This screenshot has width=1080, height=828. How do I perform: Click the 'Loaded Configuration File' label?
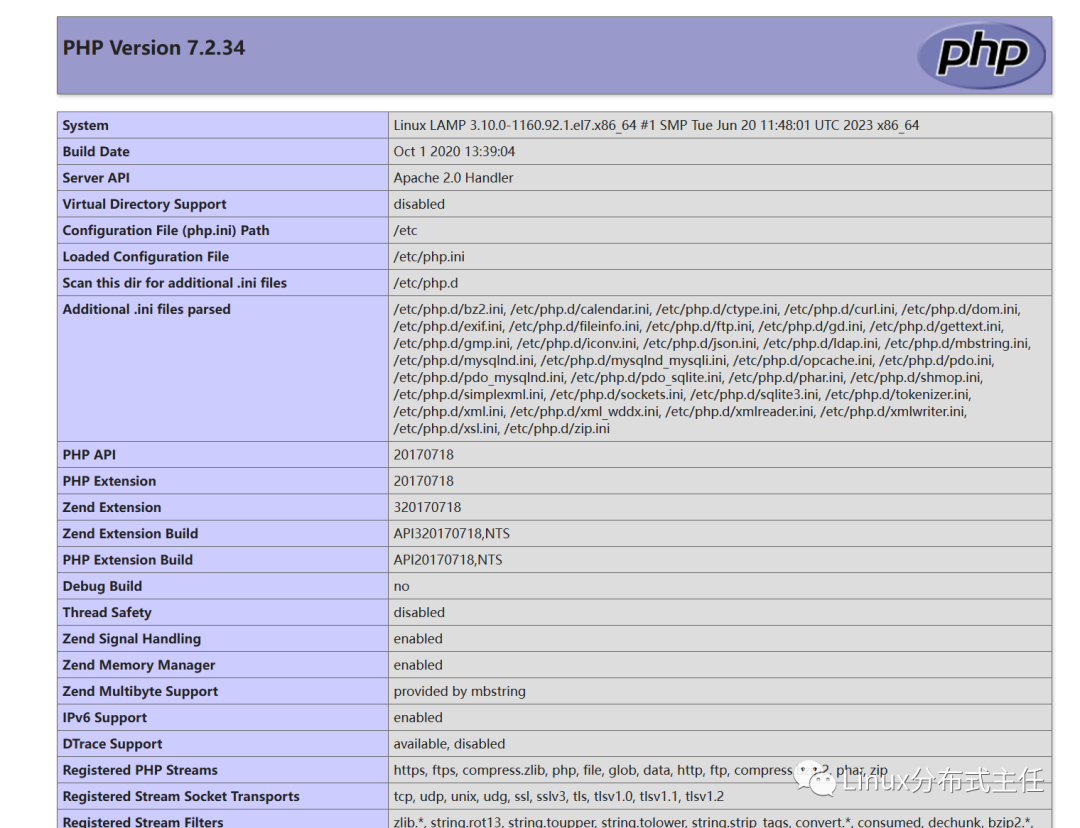pos(145,256)
